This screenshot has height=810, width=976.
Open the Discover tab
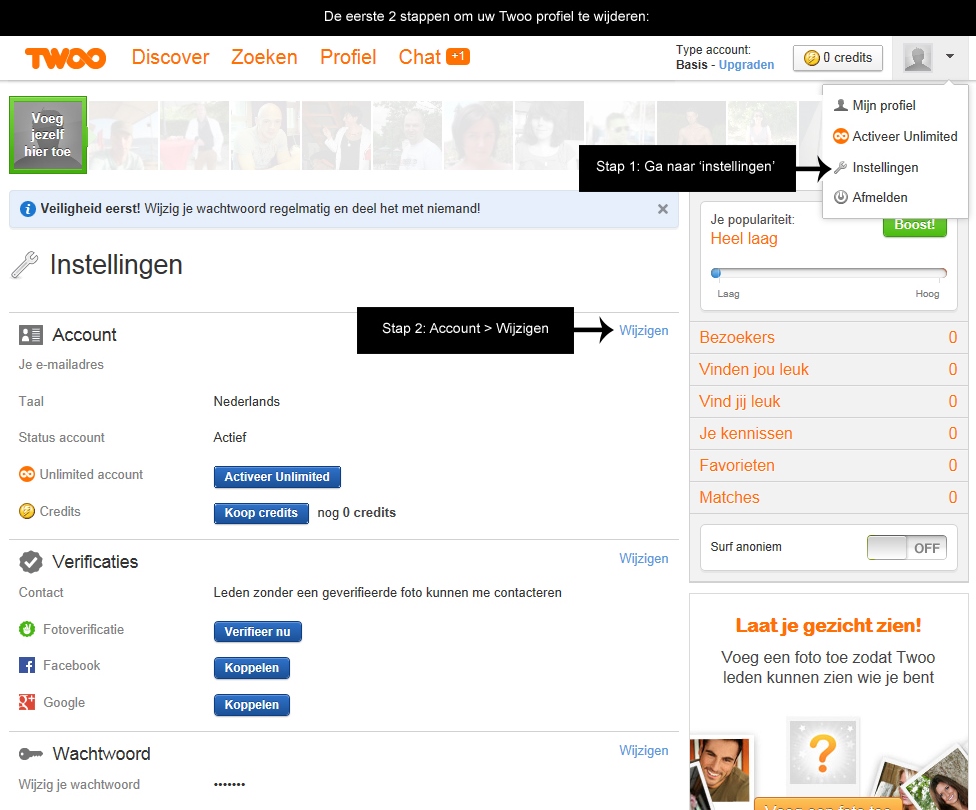pos(171,57)
